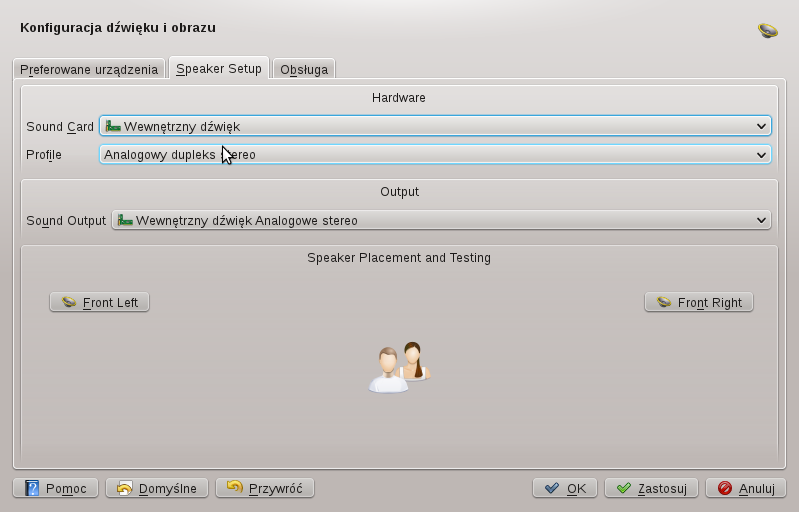This screenshot has width=799, height=512.
Task: Hit the red cancel icon on Anuluj
Action: (725, 488)
